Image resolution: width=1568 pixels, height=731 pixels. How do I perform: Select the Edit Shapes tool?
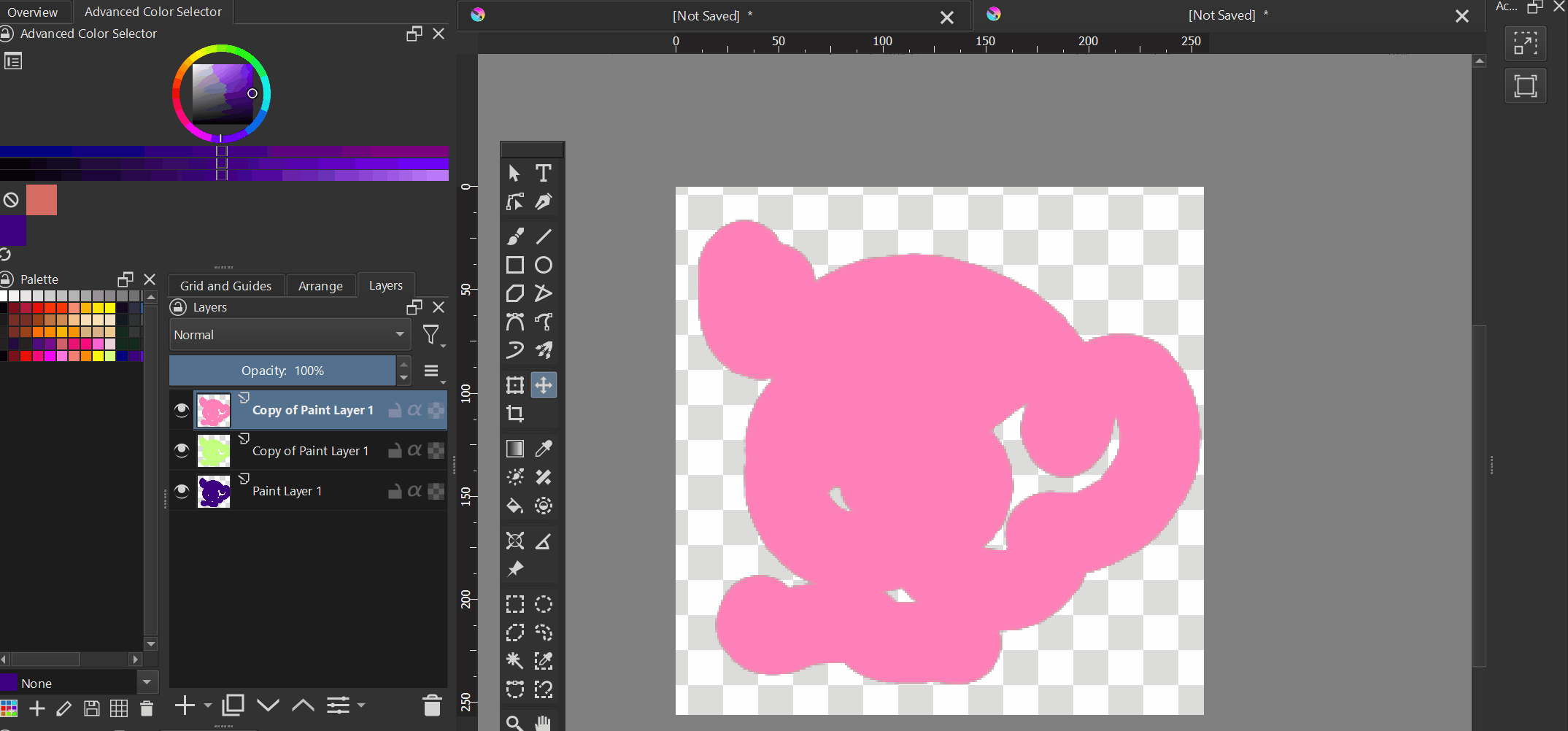pos(514,202)
